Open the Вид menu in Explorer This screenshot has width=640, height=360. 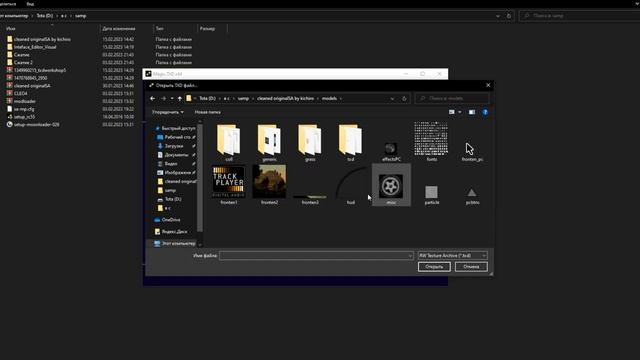coord(30,4)
